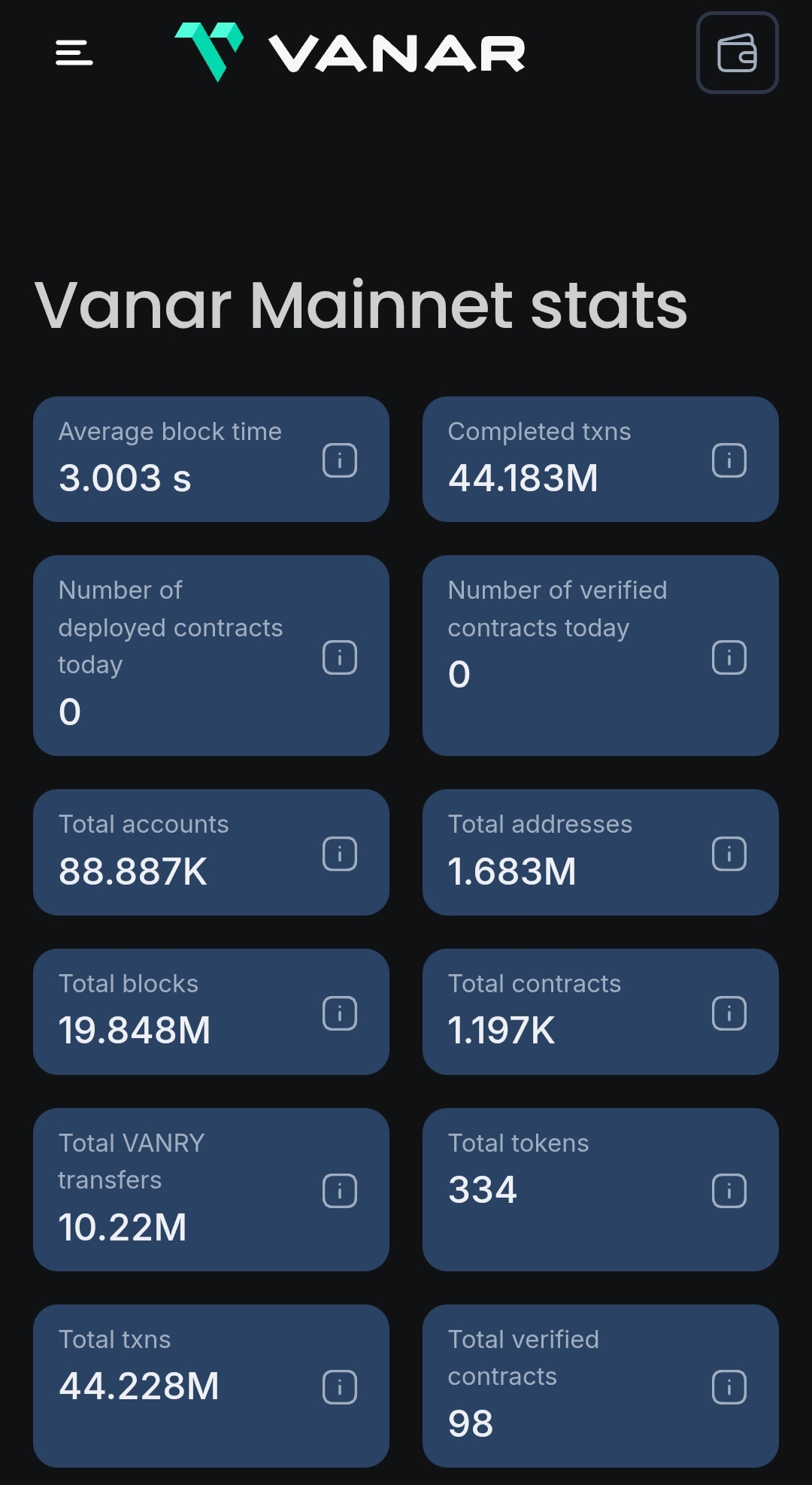
Task: Show info for Average block time
Action: (x=340, y=460)
